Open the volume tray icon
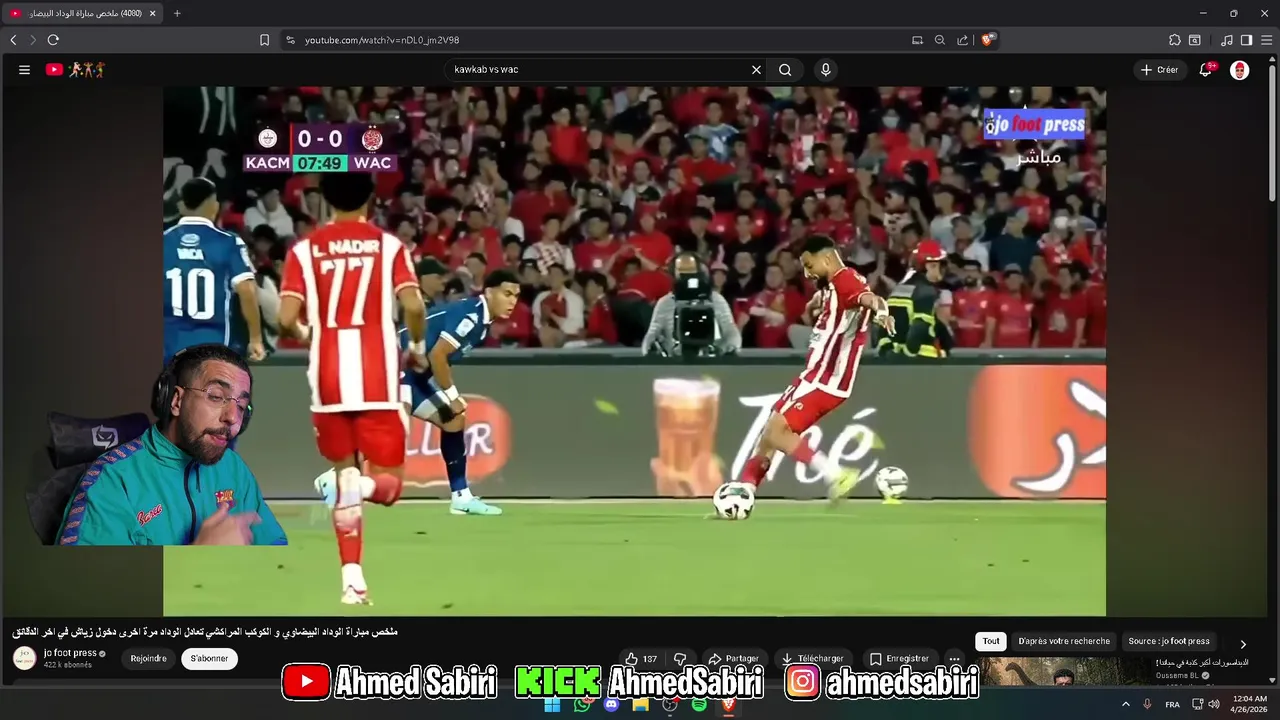The width and height of the screenshot is (1280, 720). (x=1214, y=704)
